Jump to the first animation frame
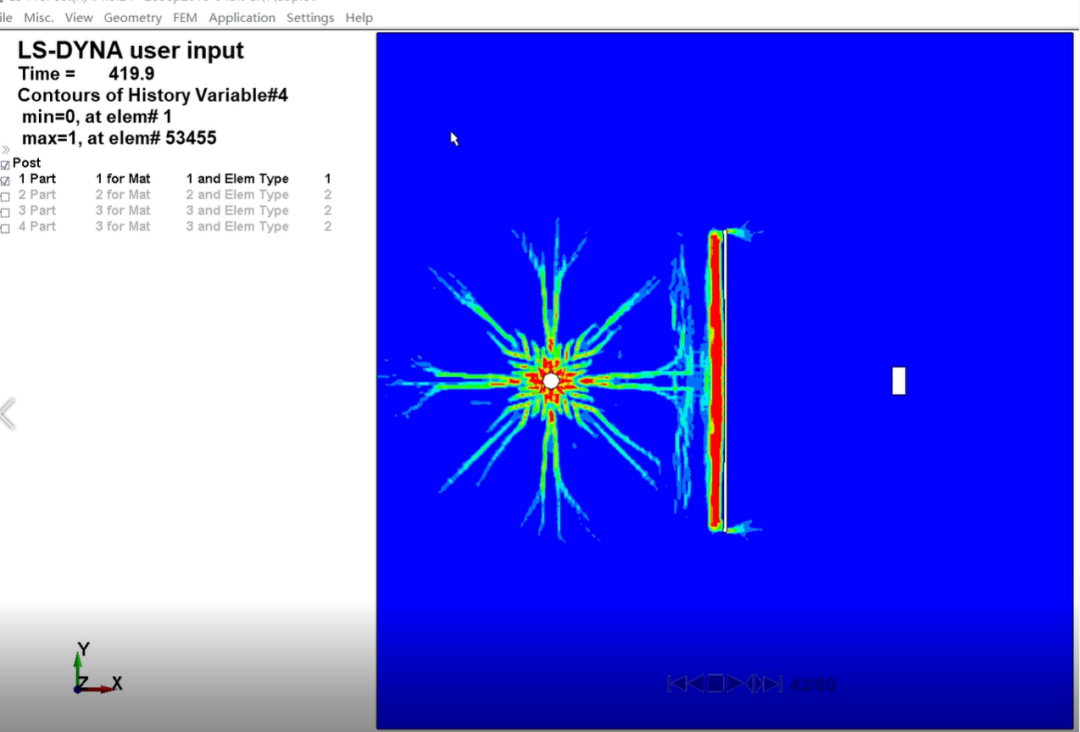 click(x=677, y=684)
